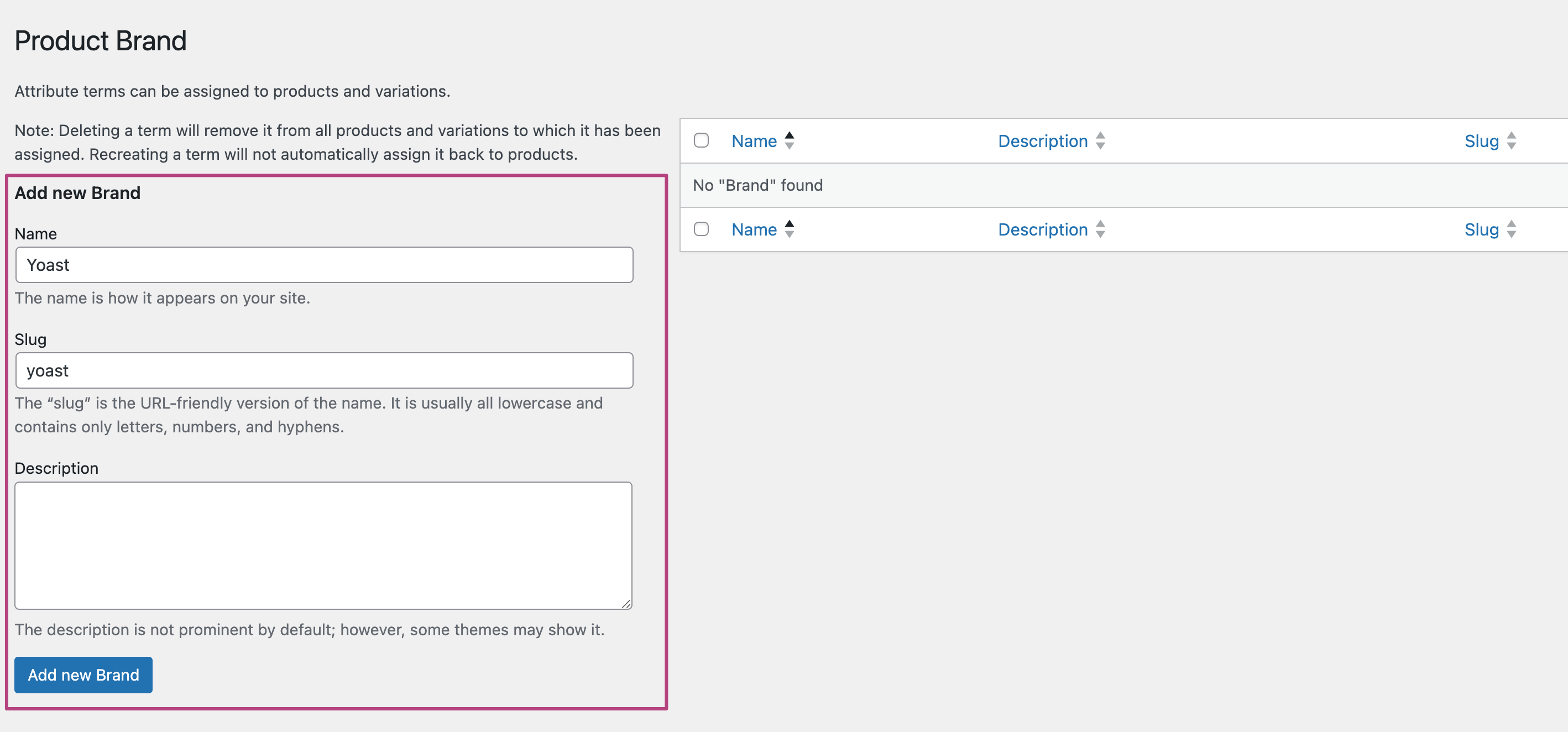Tick the select-all checkbox in table footer
Image resolution: width=1568 pixels, height=732 pixels.
701,229
